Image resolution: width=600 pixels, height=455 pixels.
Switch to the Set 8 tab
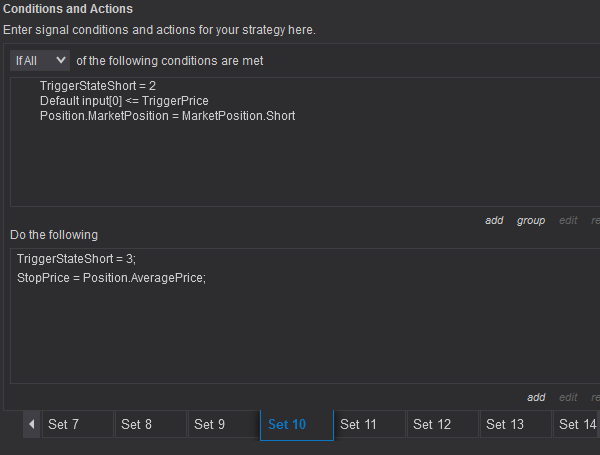137,424
